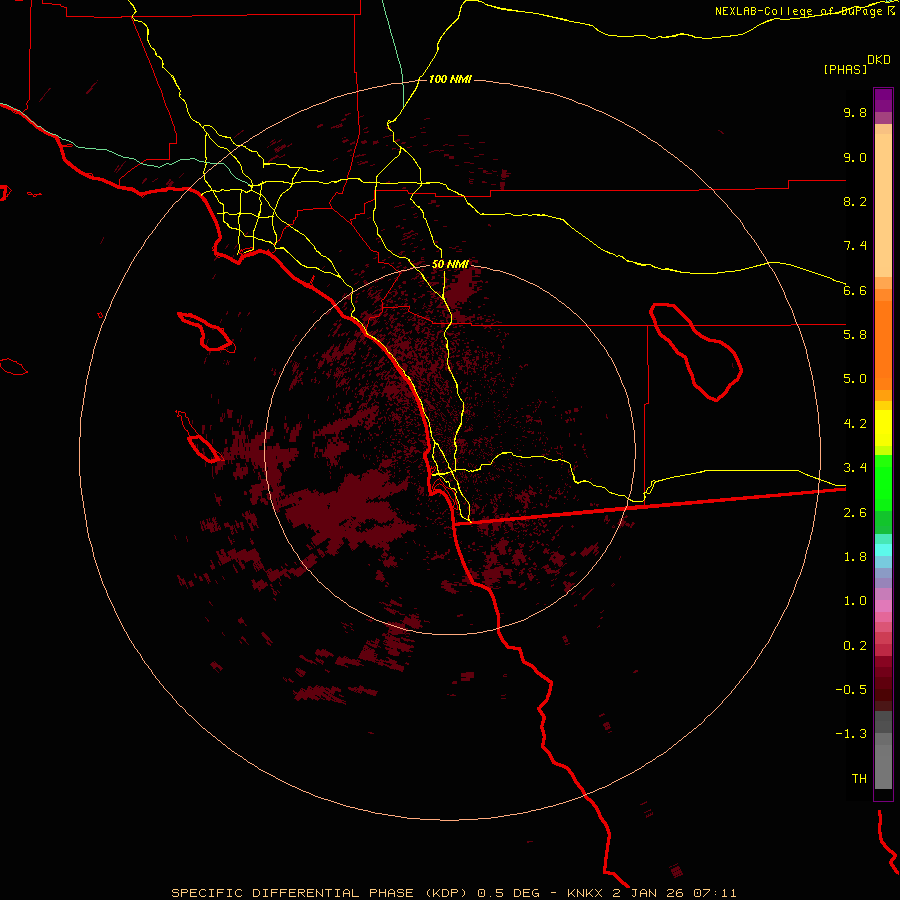
Task: Click the bright green segment of color bar
Action: click(x=883, y=483)
